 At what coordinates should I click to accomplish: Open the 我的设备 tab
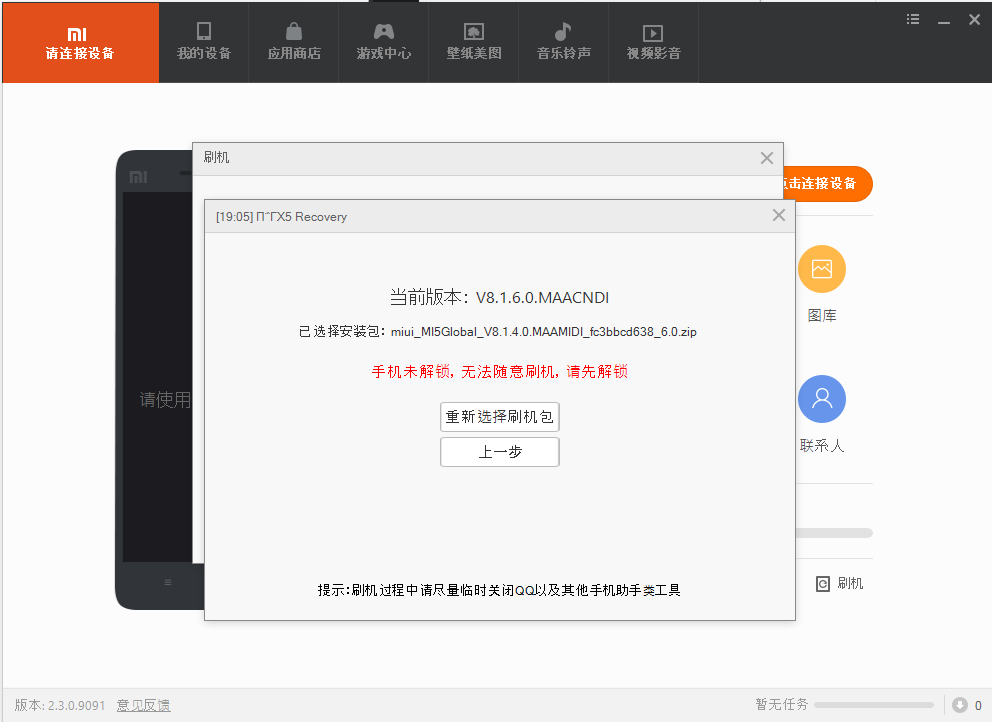click(204, 42)
